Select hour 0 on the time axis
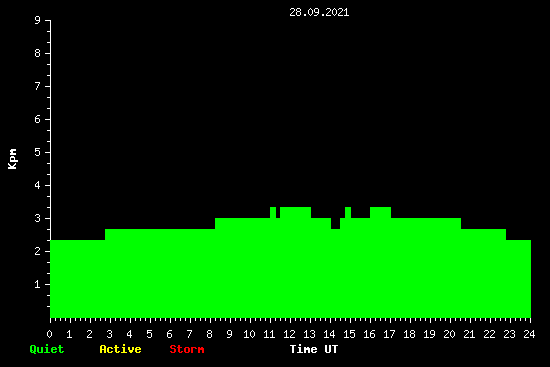 click(x=49, y=334)
